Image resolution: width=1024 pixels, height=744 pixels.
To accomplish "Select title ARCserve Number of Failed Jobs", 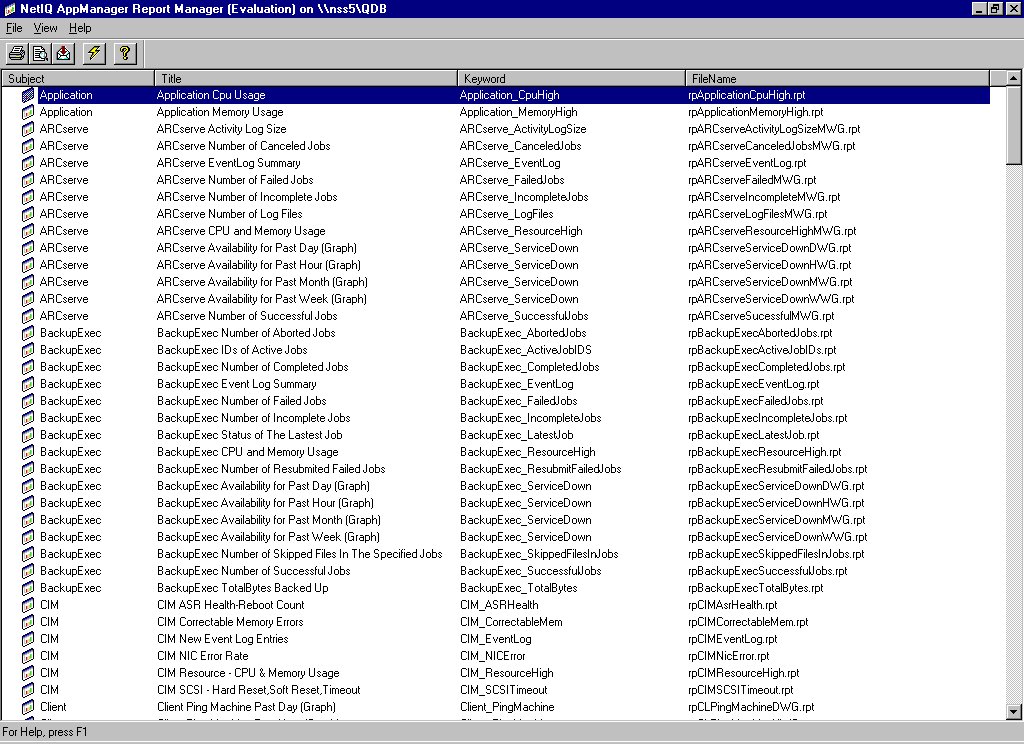I will pyautogui.click(x=235, y=180).
